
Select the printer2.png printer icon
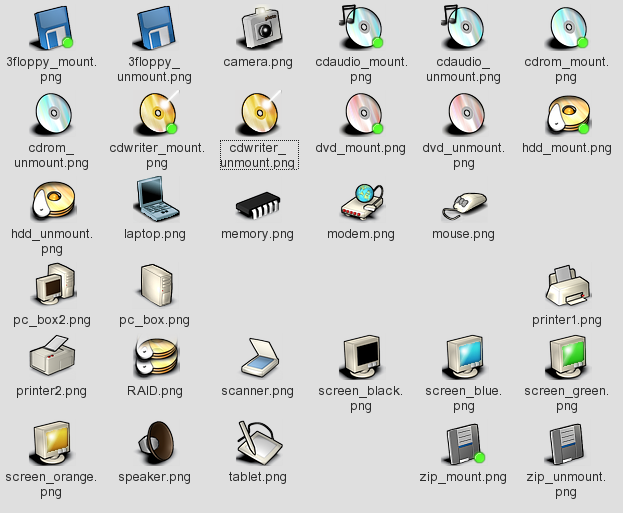pyautogui.click(x=52, y=356)
